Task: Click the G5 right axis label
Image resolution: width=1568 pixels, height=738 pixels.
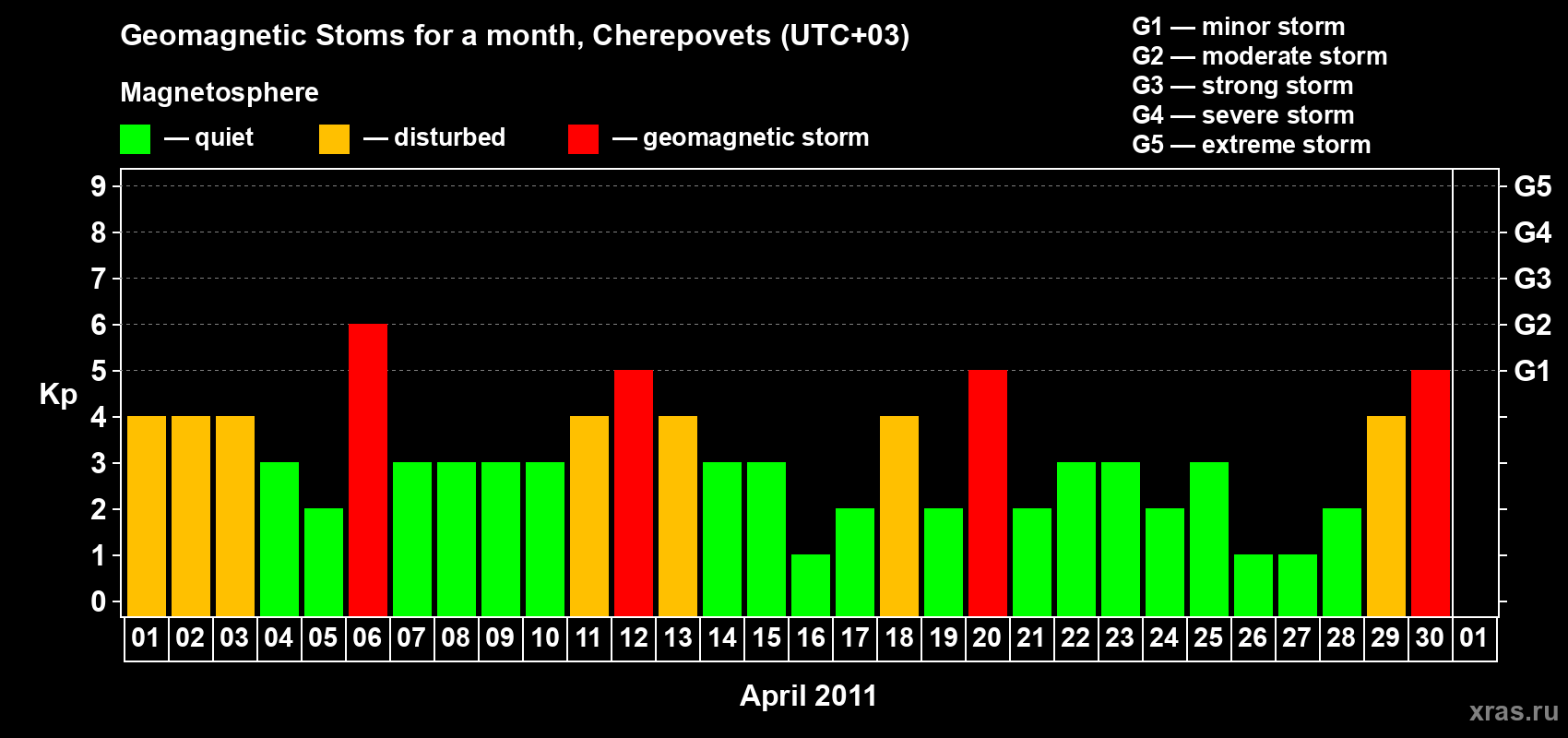Action: pyautogui.click(x=1533, y=186)
